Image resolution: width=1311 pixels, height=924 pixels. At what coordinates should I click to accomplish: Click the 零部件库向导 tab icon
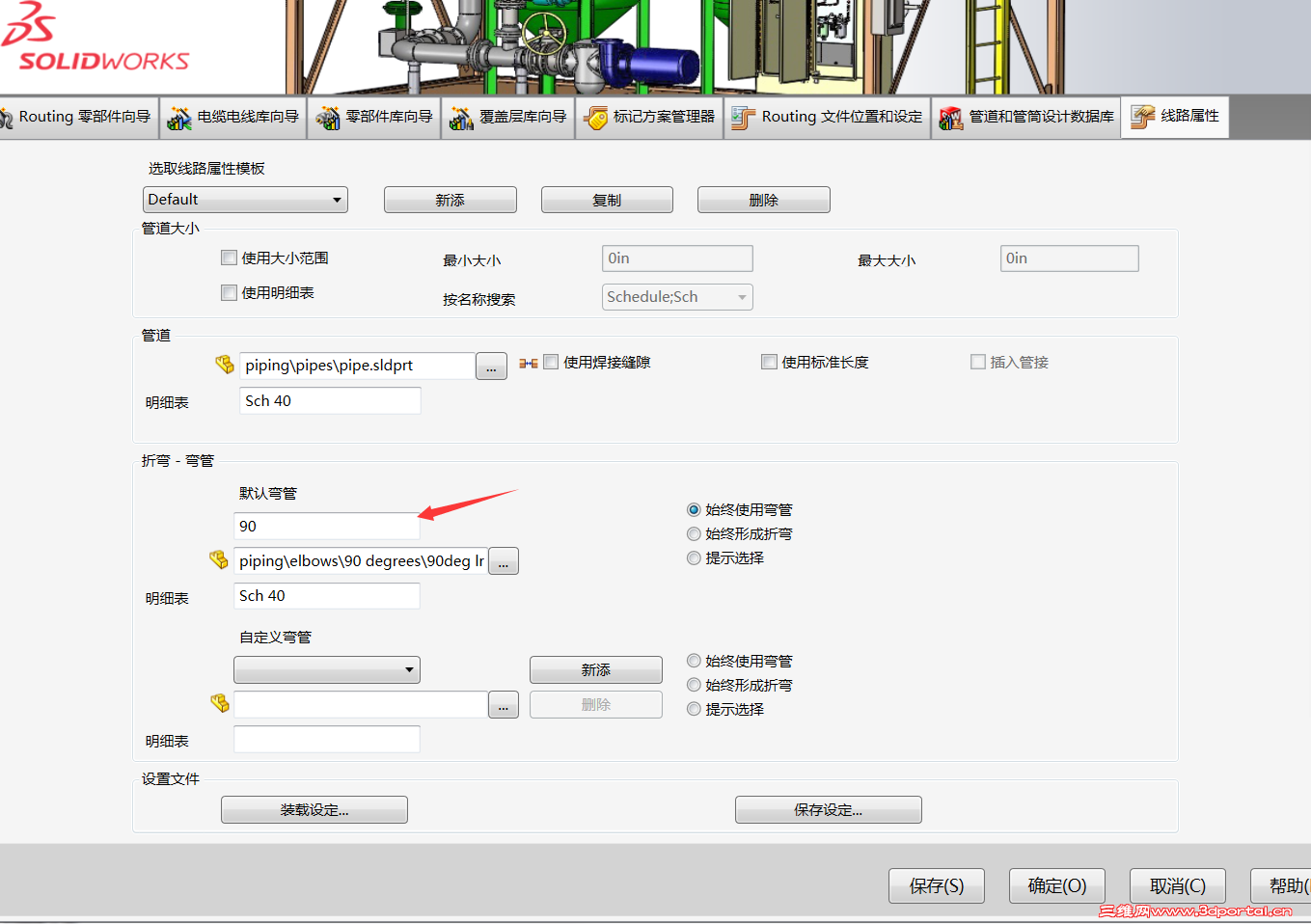[328, 118]
